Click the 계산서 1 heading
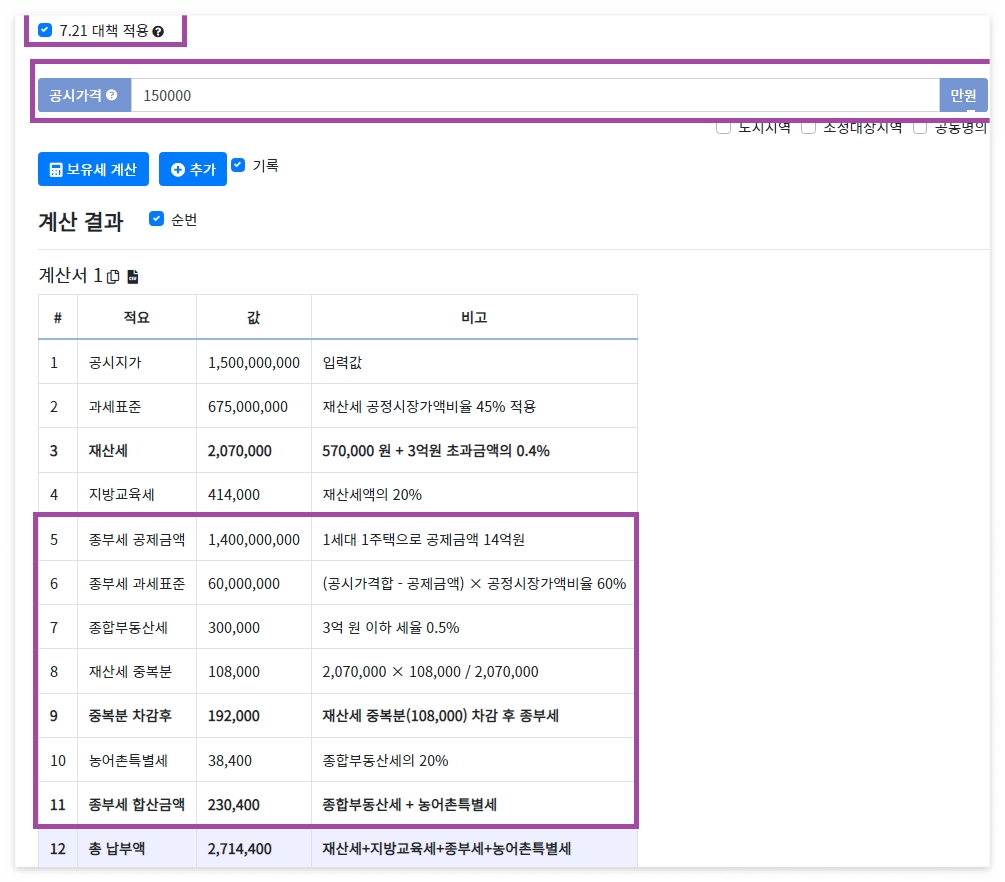The width and height of the screenshot is (1005, 882). [x=71, y=276]
